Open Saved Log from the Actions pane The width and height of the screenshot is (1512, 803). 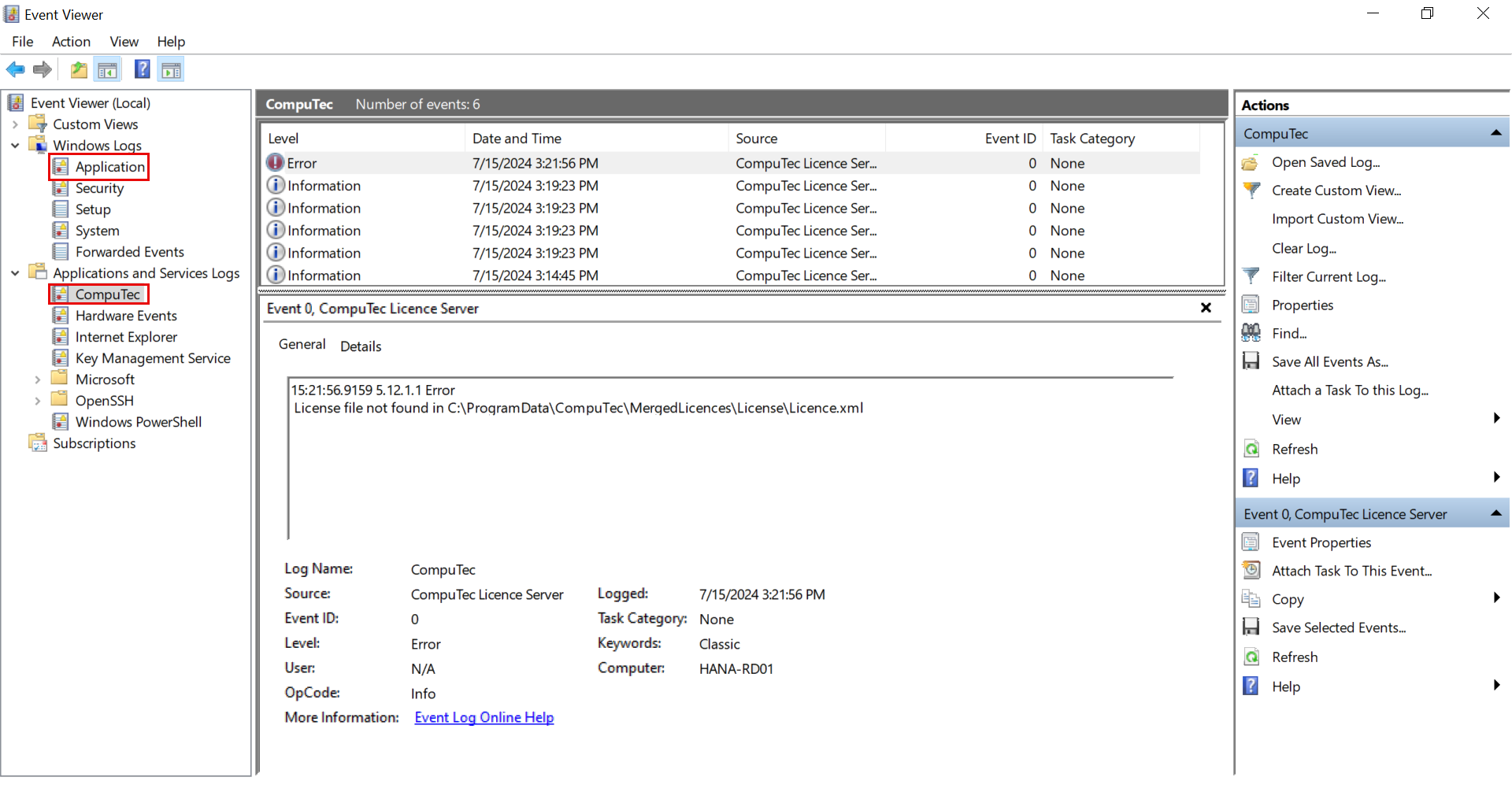[x=1325, y=162]
